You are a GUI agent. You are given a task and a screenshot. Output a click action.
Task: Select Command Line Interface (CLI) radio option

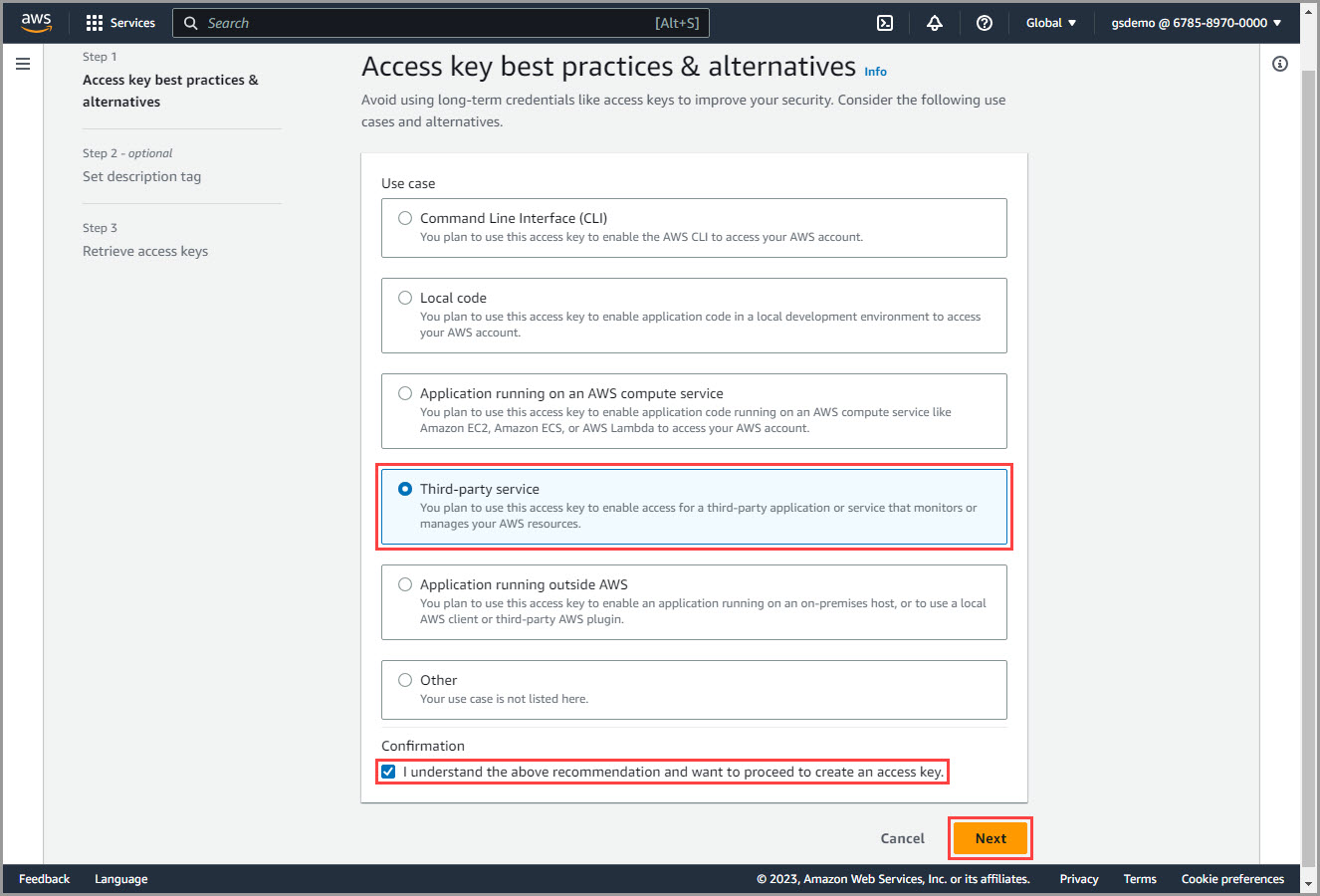point(405,218)
